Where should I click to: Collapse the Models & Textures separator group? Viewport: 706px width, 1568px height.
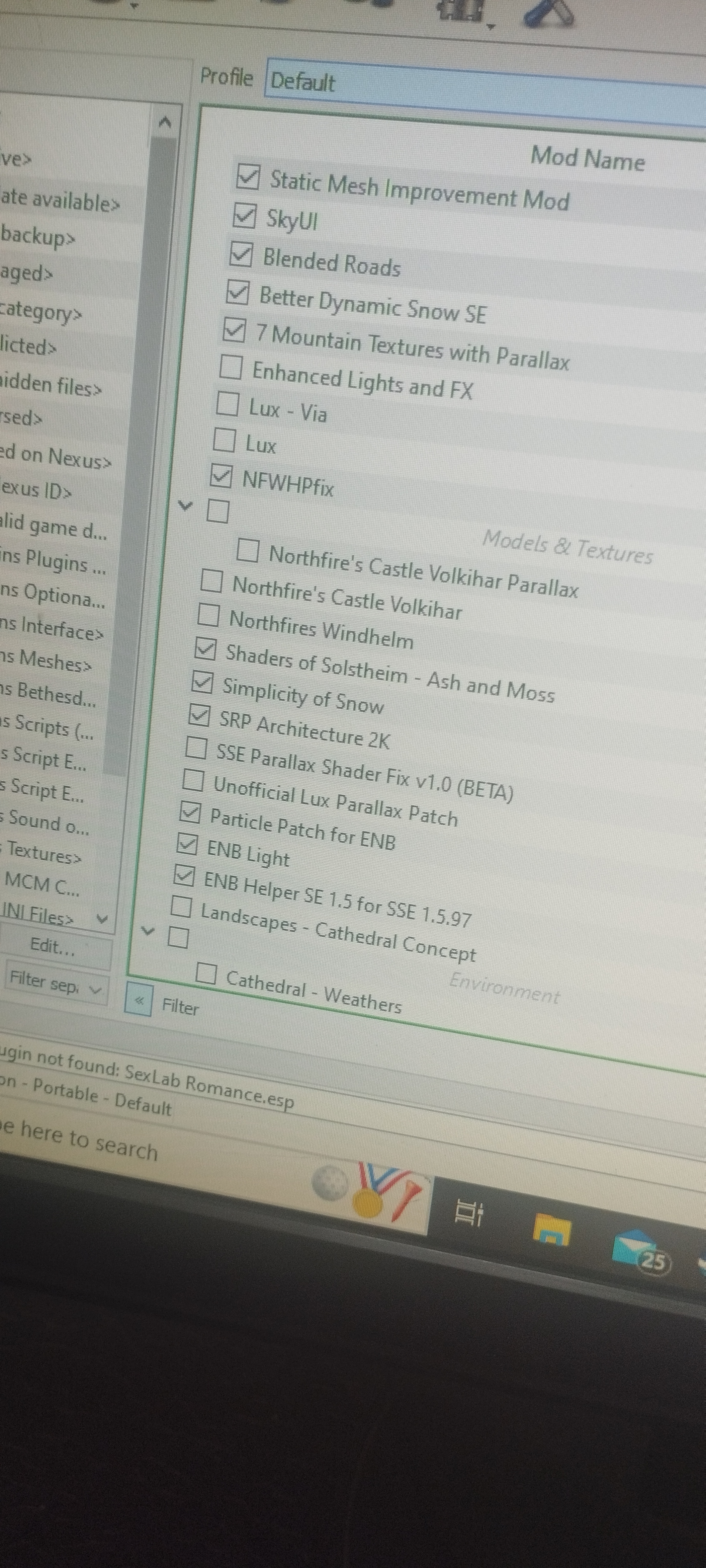[185, 505]
